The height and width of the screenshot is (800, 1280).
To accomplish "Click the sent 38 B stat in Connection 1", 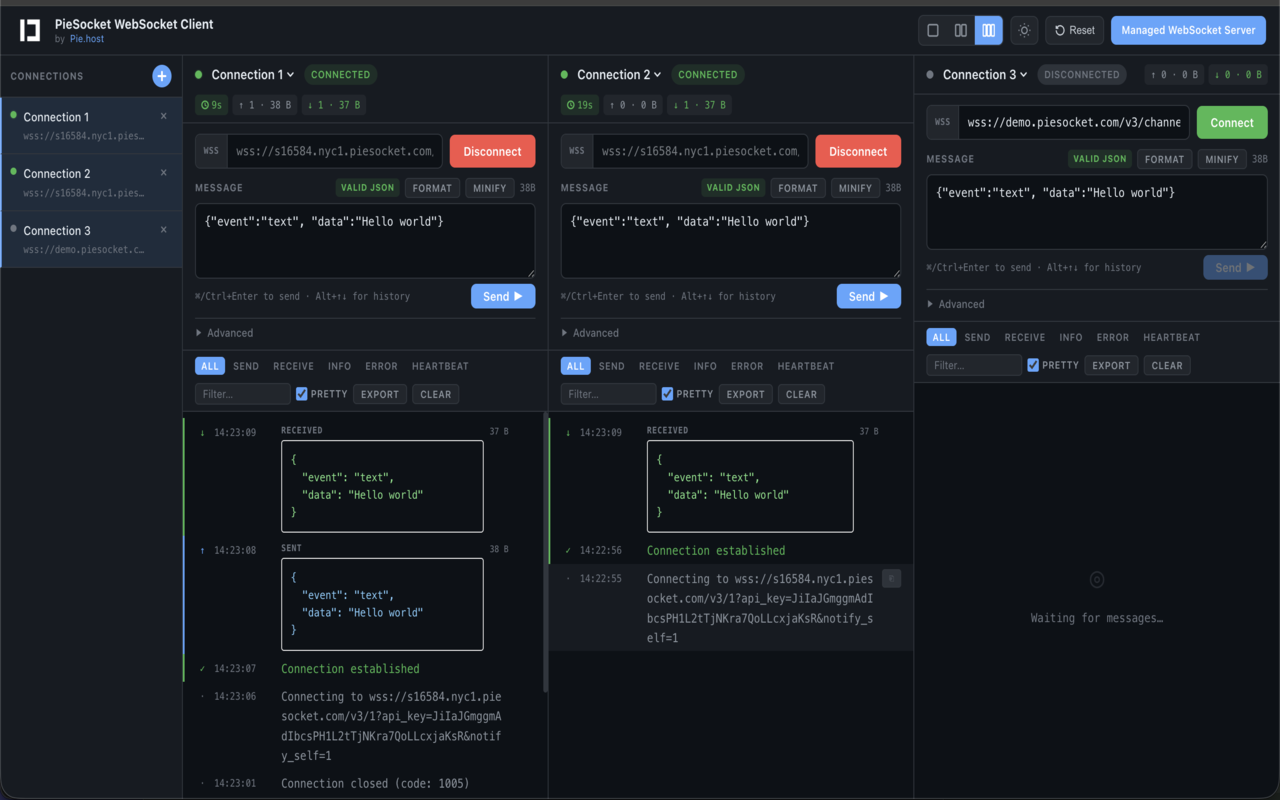I will 265,104.
